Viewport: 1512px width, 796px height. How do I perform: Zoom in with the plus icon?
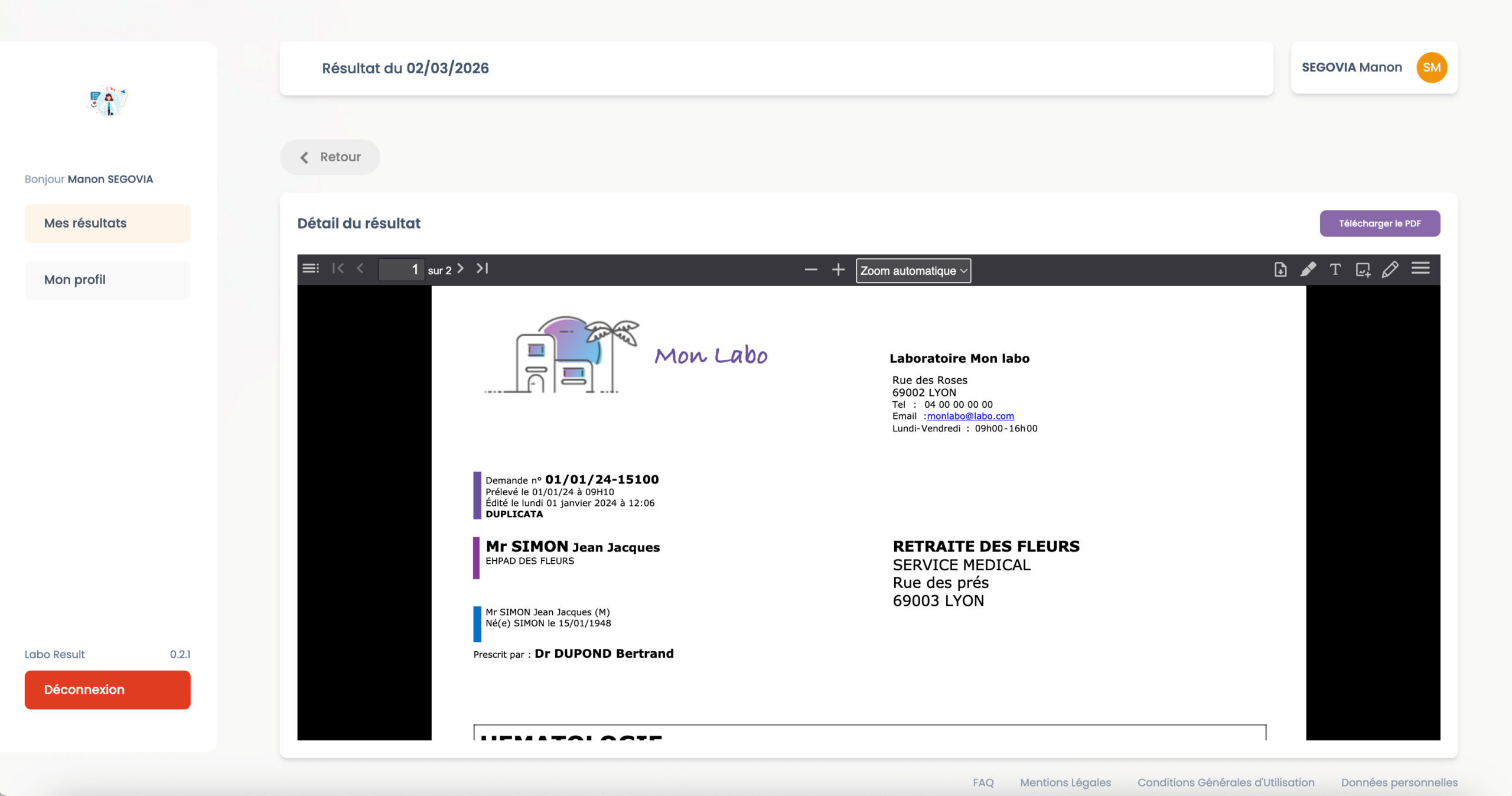pos(838,270)
